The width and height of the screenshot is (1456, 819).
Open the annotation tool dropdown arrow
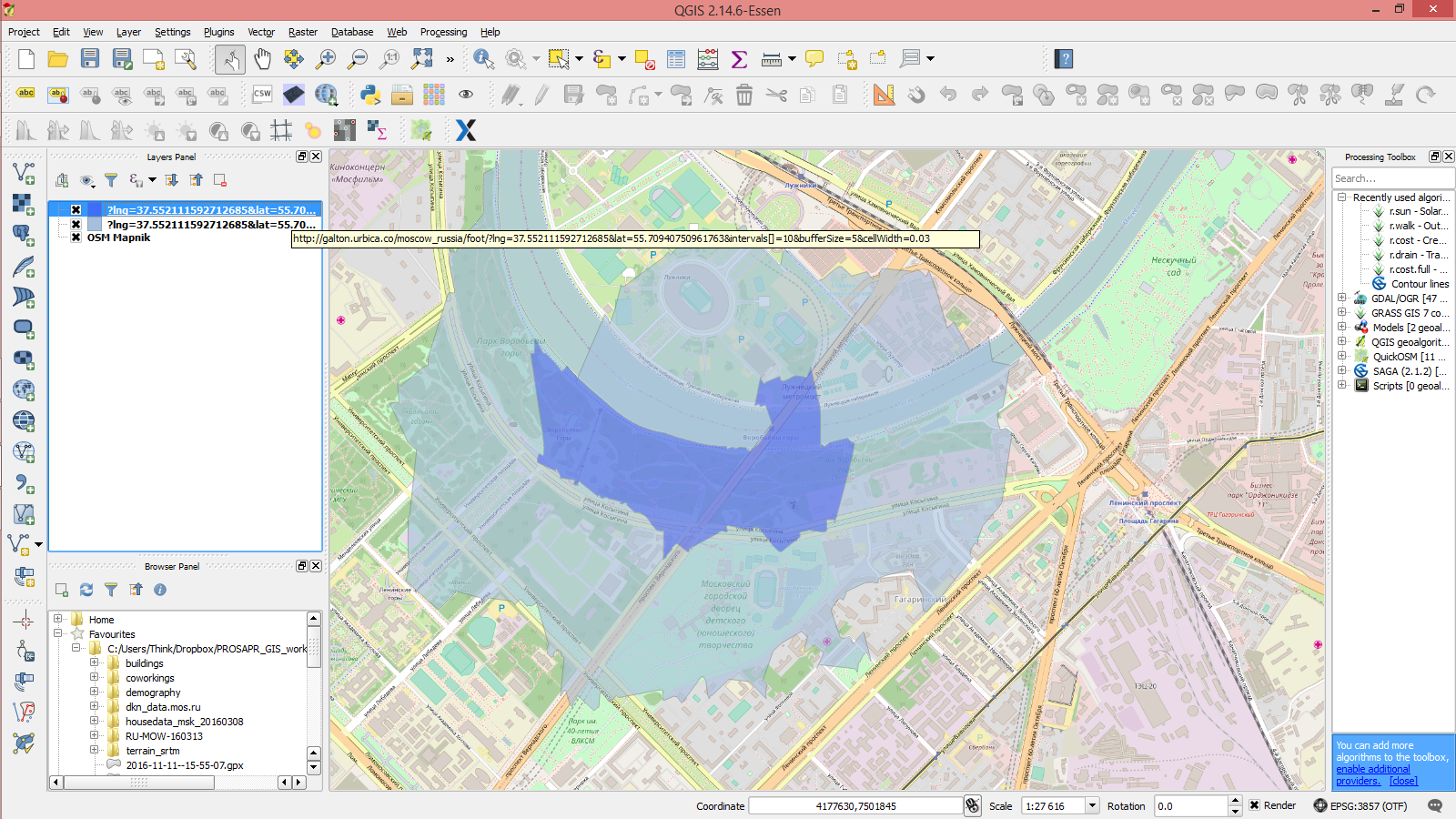[930, 59]
